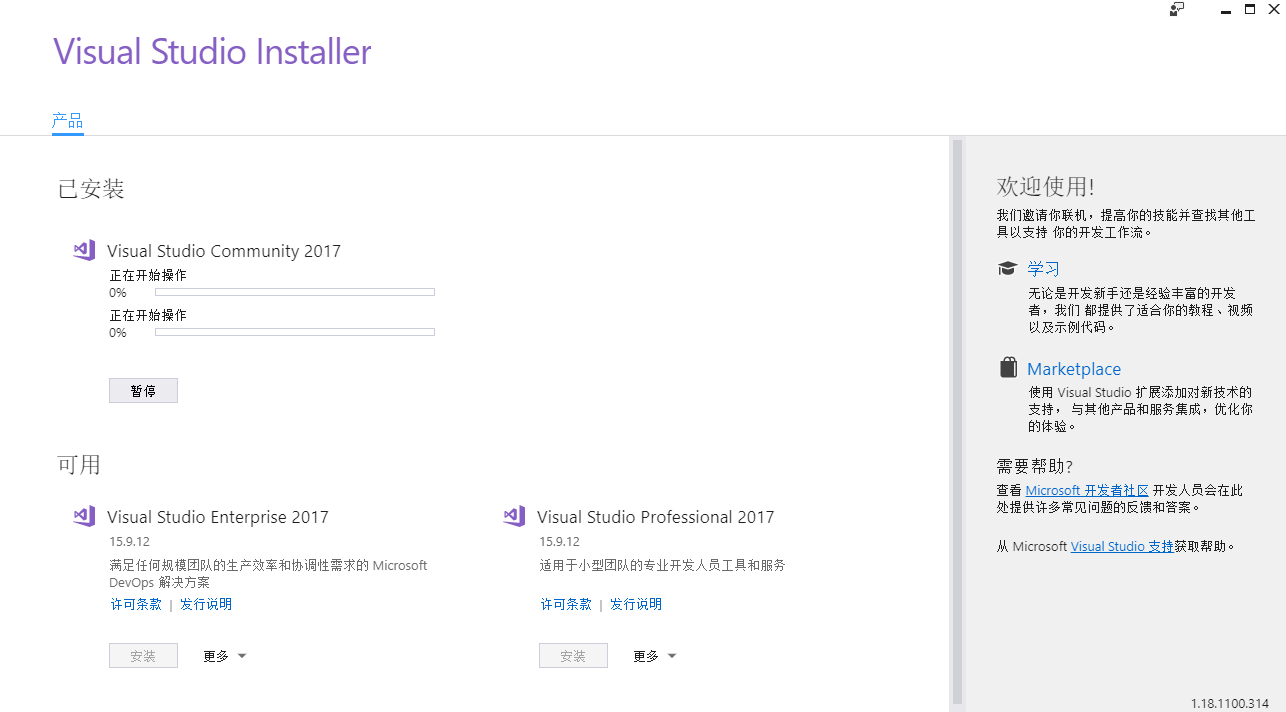Click 安装 button under Visual Studio Enterprise 2017
This screenshot has width=1286, height=712.
click(x=143, y=656)
